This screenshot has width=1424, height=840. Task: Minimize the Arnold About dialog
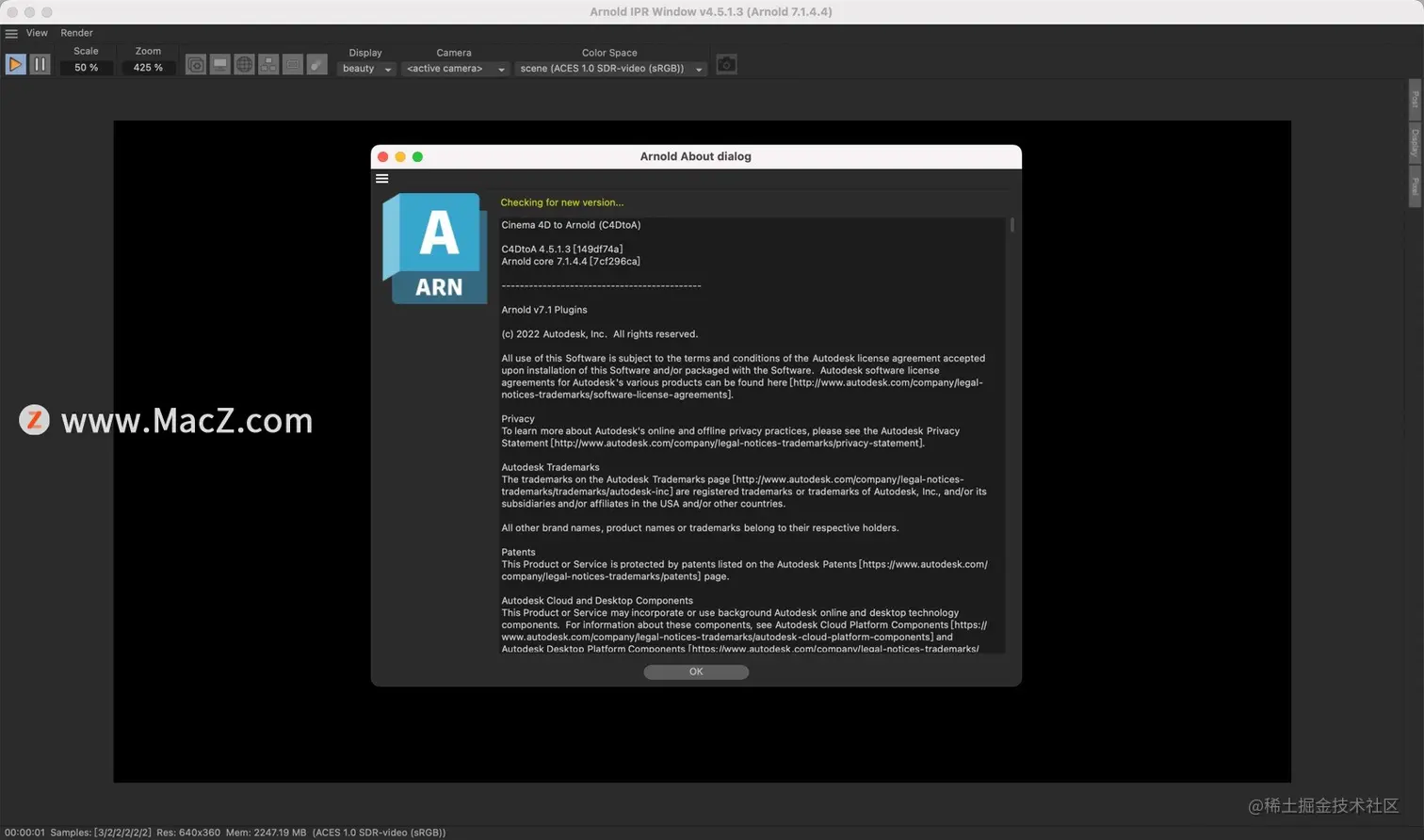pyautogui.click(x=400, y=156)
